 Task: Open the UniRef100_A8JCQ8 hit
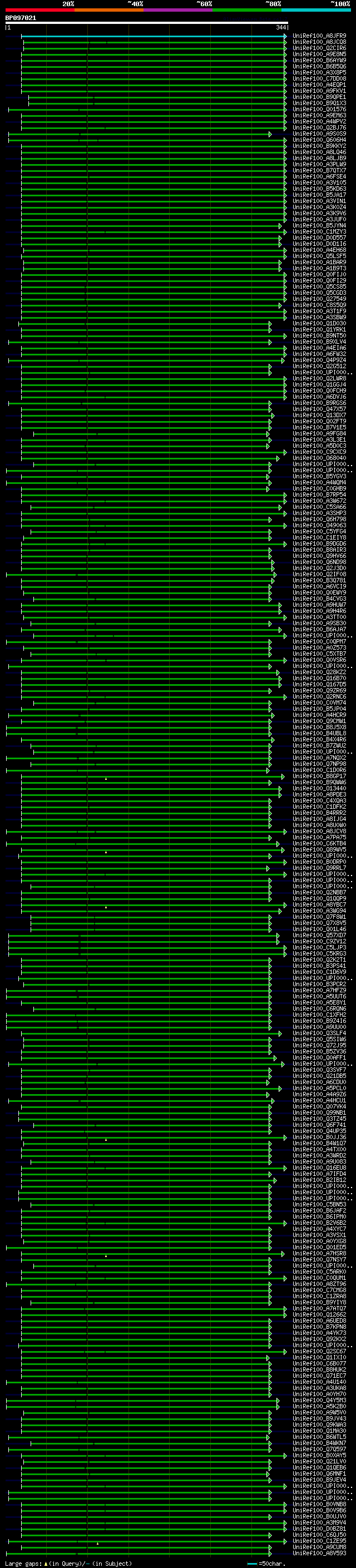click(x=319, y=42)
